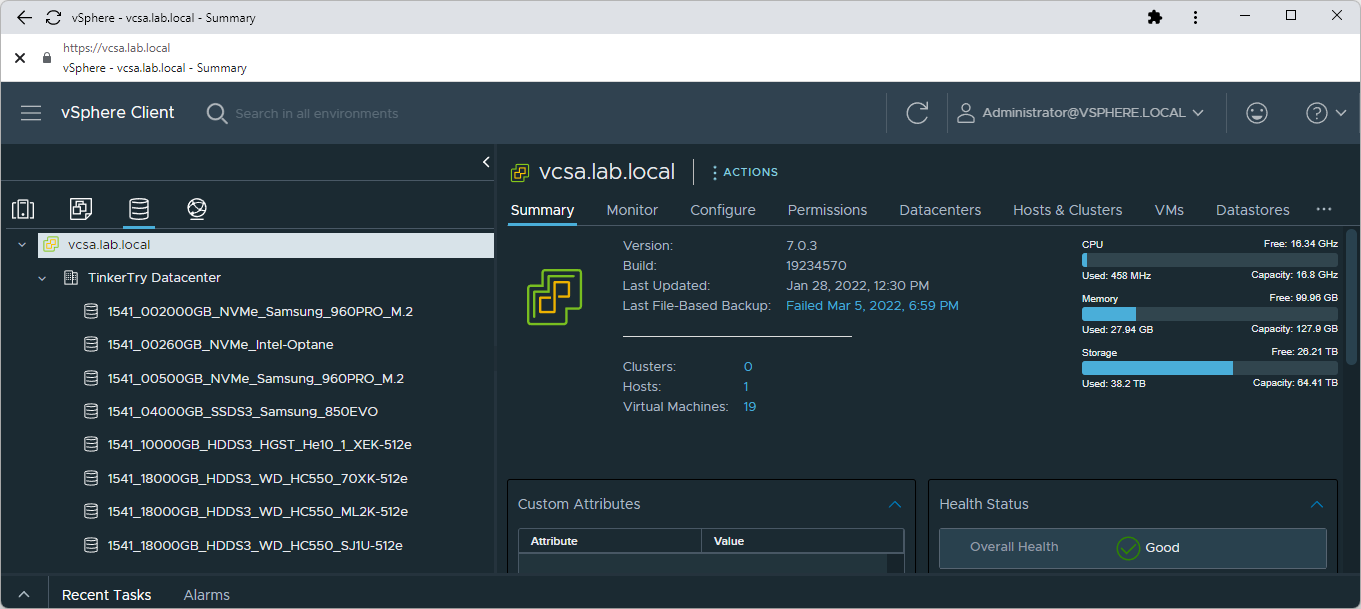The width and height of the screenshot is (1361, 609).
Task: Select datastore 1541_002000GB_NVMe_Samsung_960PRO_M.2
Action: pos(260,312)
